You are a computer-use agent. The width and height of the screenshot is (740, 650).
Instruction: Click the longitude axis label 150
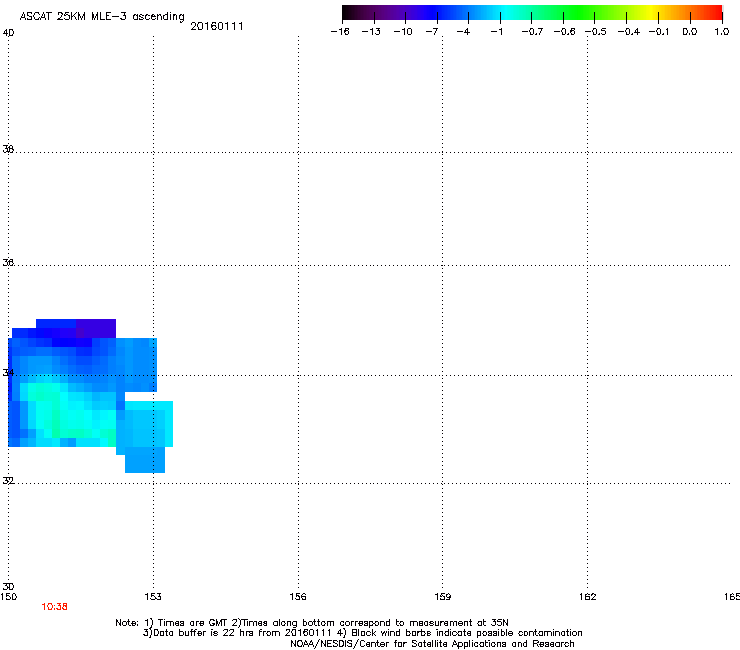pos(8,597)
